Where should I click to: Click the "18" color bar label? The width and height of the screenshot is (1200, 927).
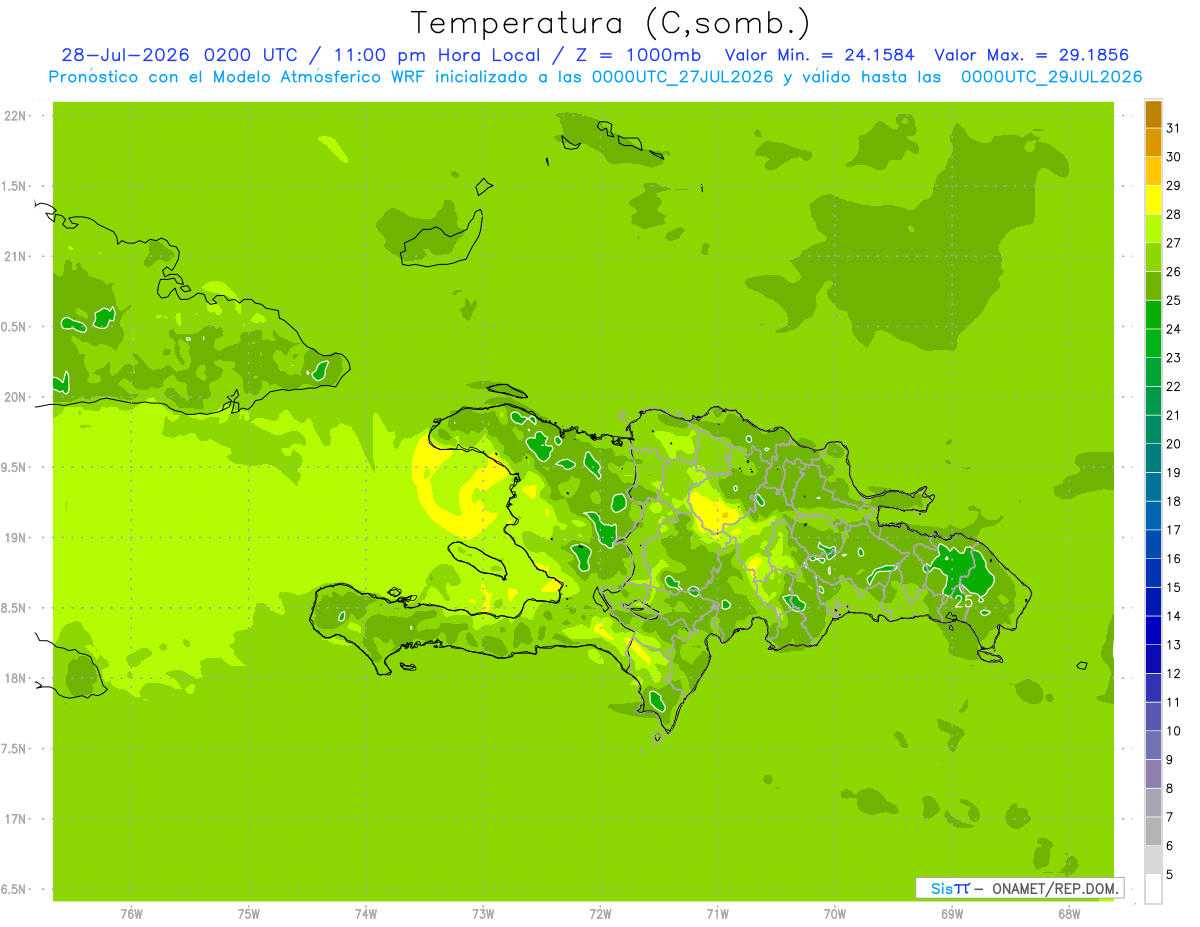[1174, 502]
